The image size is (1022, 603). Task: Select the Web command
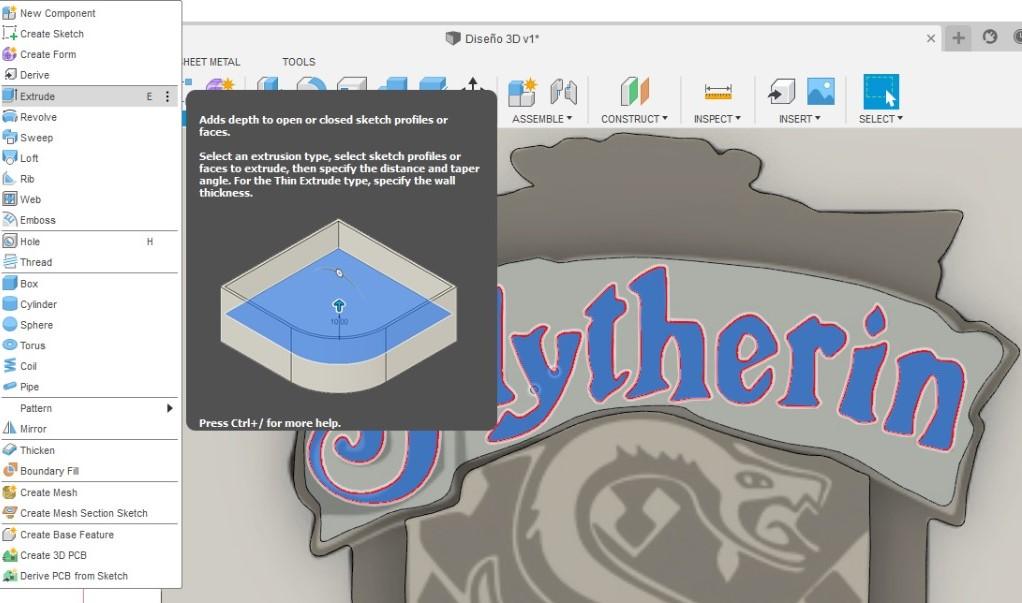(x=90, y=199)
